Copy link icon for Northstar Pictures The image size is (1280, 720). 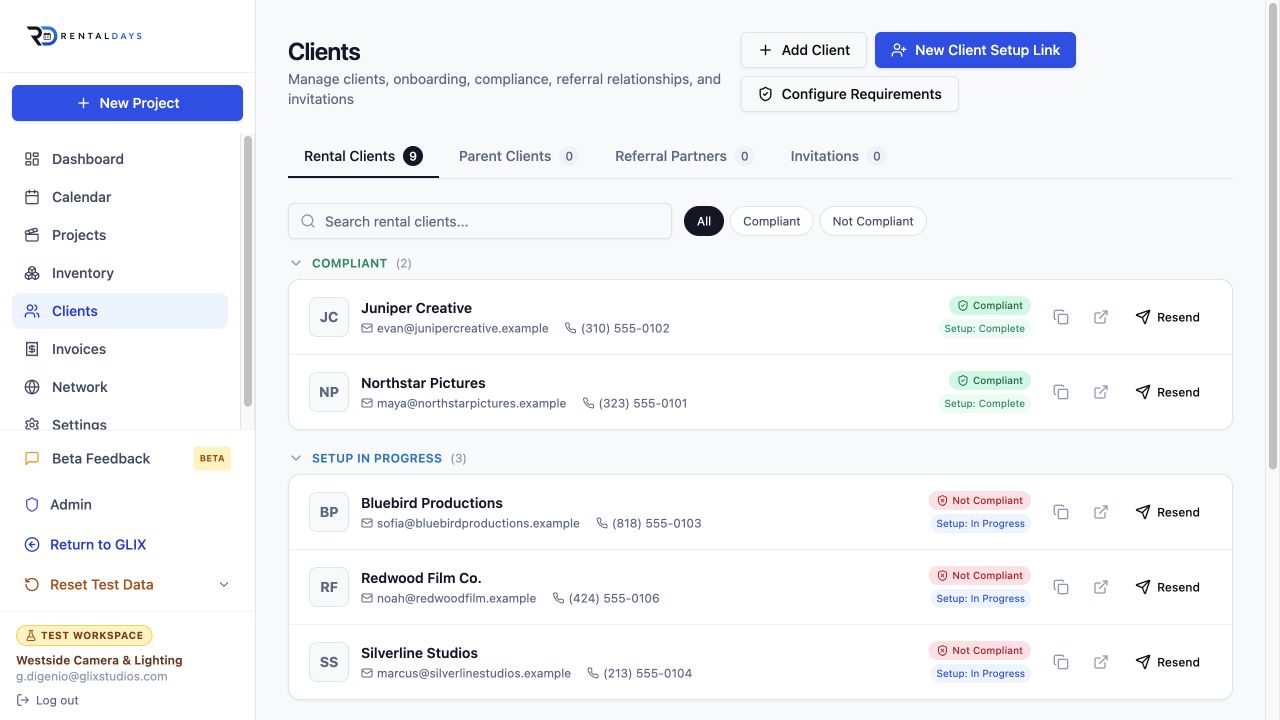coord(1061,392)
